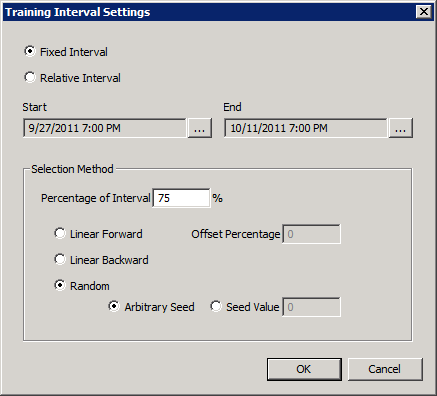The height and width of the screenshot is (396, 437).
Task: Click the Start date field
Action: pyautogui.click(x=105, y=128)
